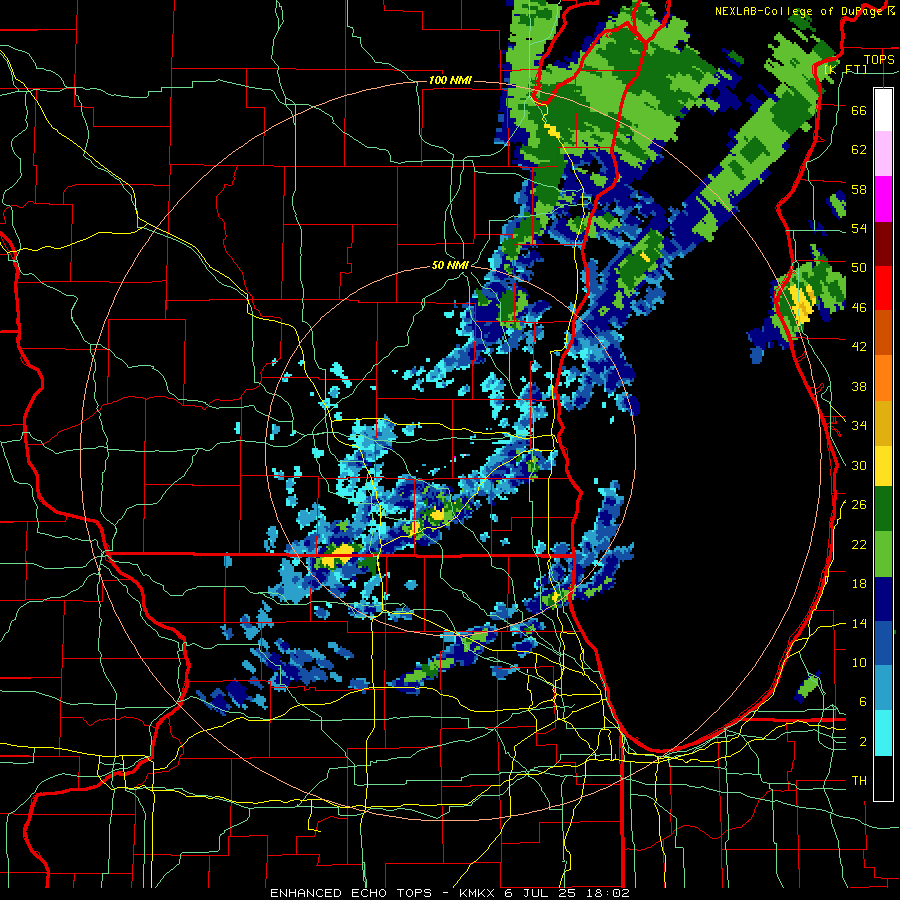Click the 2 value on the legend

pos(862,742)
